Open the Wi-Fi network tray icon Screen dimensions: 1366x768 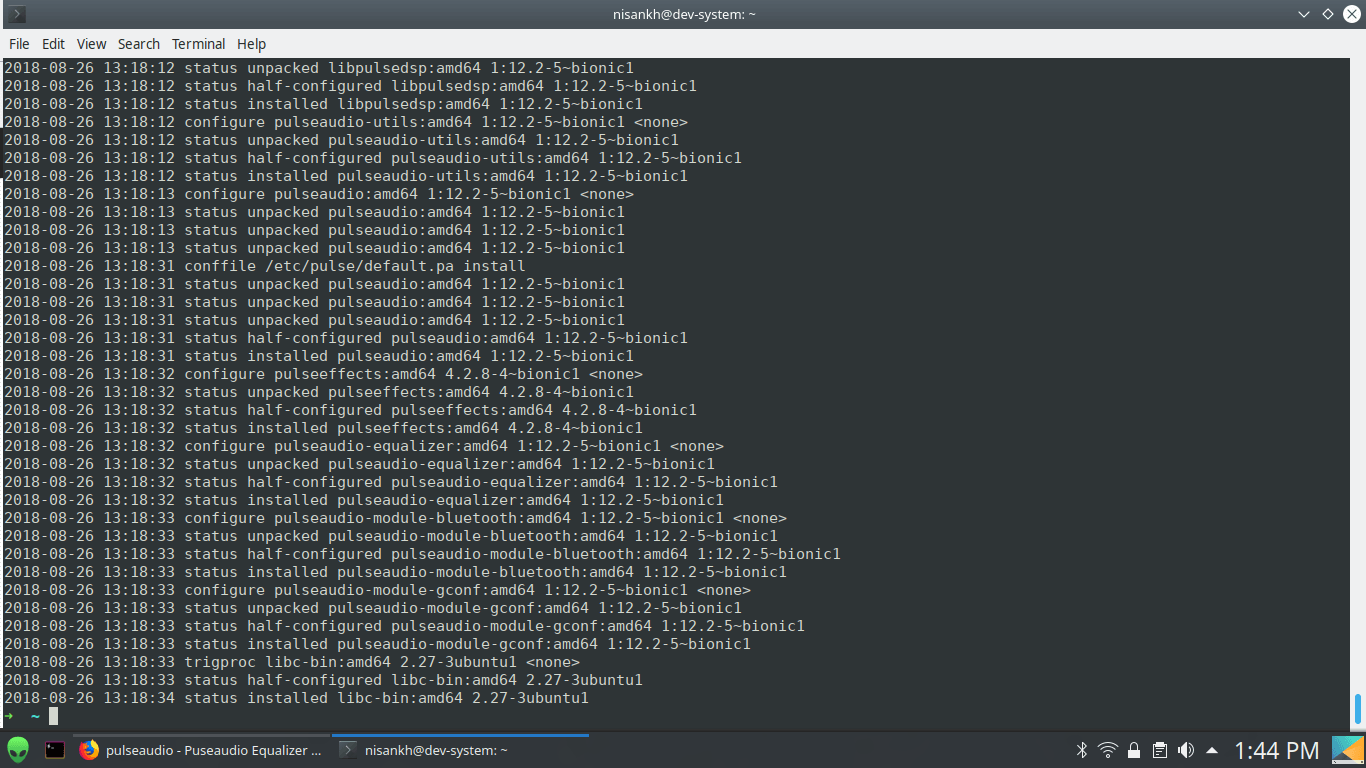point(1107,750)
